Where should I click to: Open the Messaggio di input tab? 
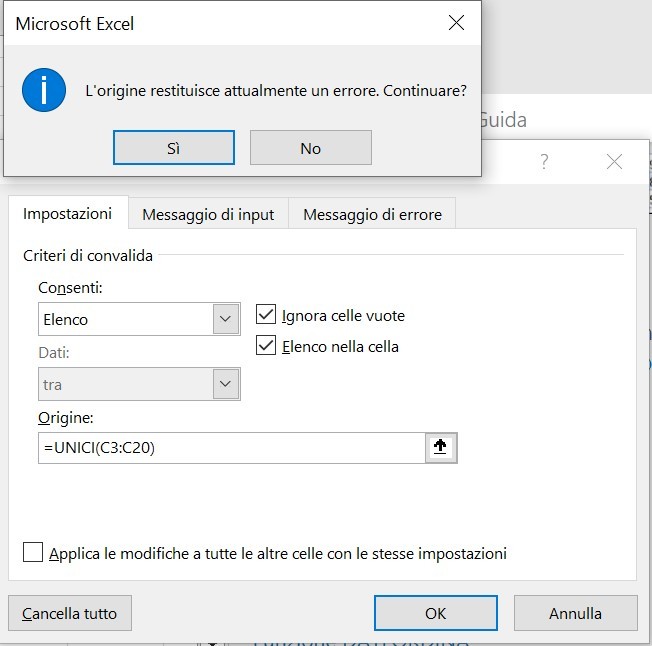tap(208, 215)
